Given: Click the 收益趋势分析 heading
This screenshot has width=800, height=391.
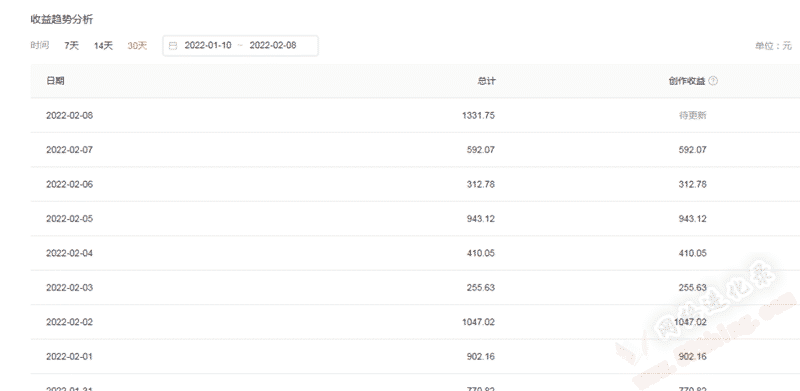Looking at the screenshot, I should [x=62, y=19].
